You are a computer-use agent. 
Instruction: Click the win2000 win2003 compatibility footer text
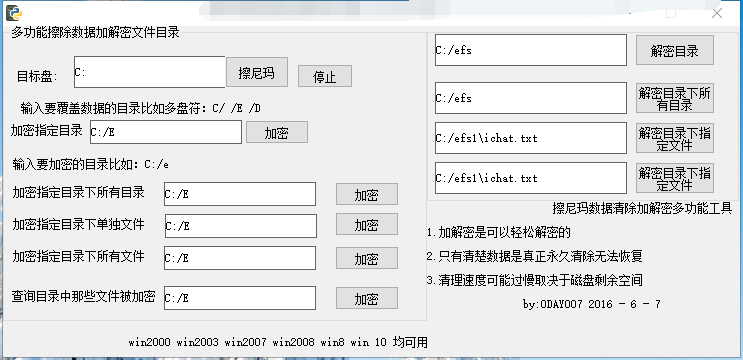click(x=278, y=342)
